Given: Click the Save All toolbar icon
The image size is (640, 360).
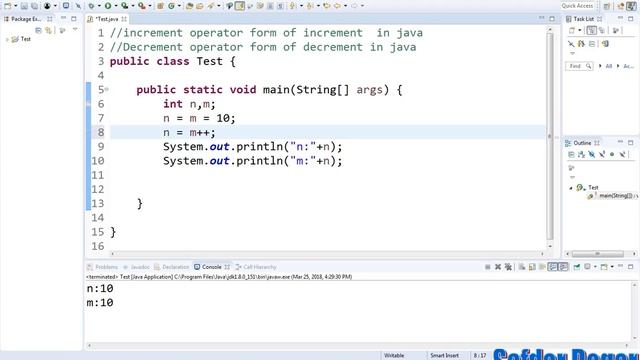Looking at the screenshot, I should click(34, 6).
